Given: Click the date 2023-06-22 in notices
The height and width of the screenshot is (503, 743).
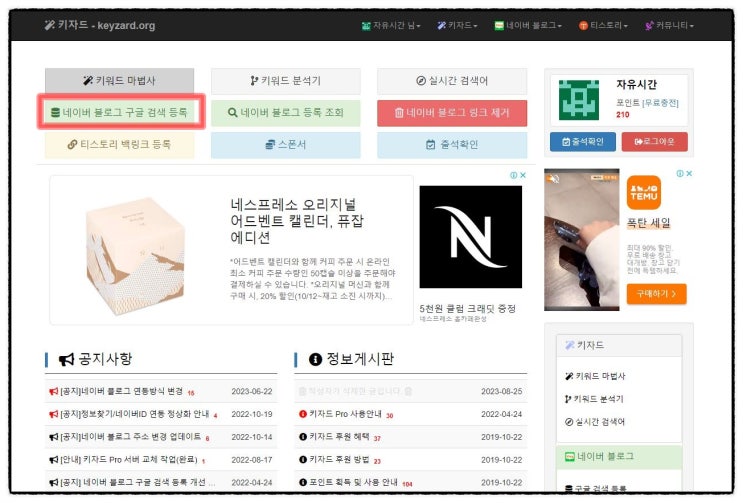Looking at the screenshot, I should (252, 391).
